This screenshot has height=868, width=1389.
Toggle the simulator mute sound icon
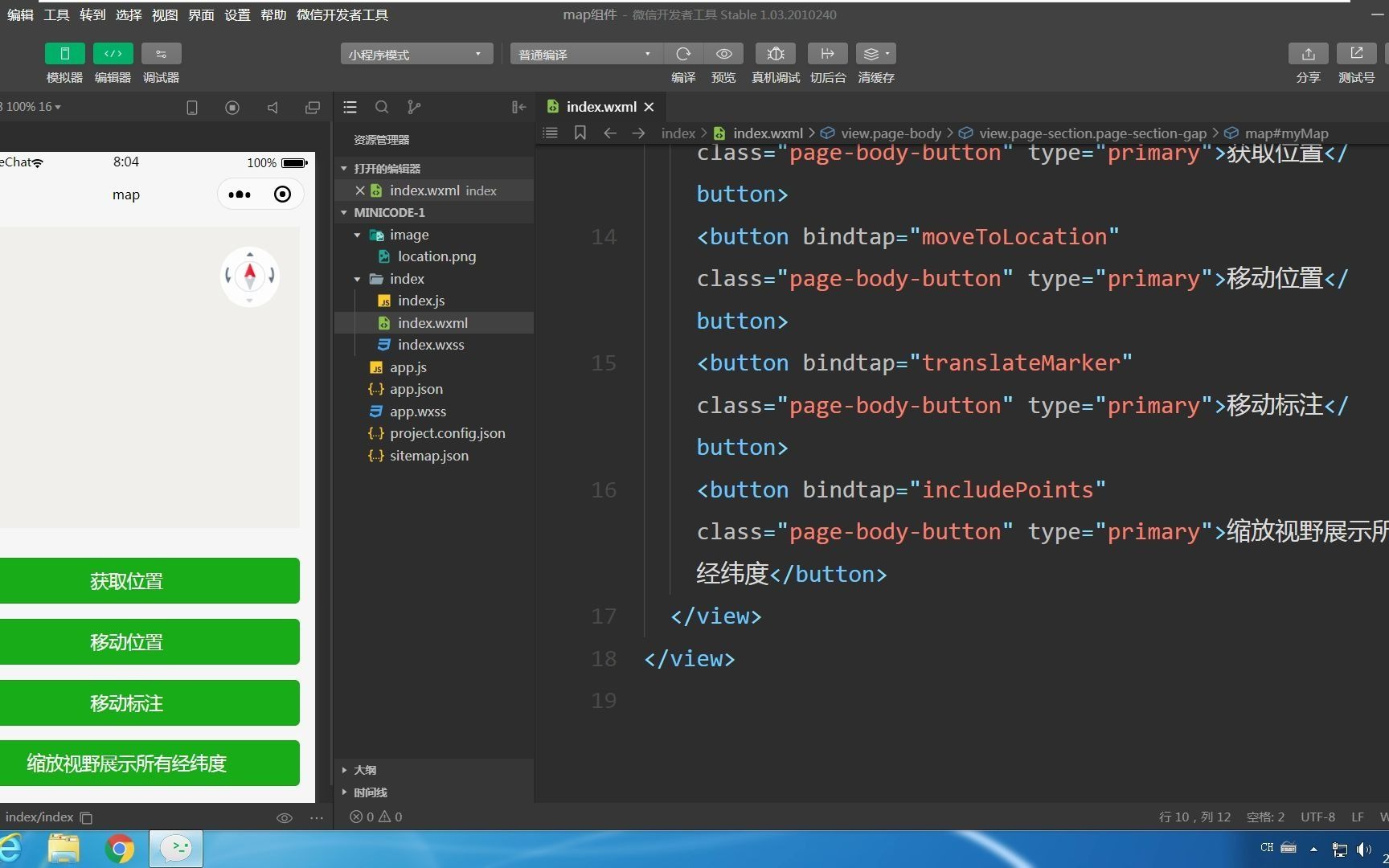272,108
